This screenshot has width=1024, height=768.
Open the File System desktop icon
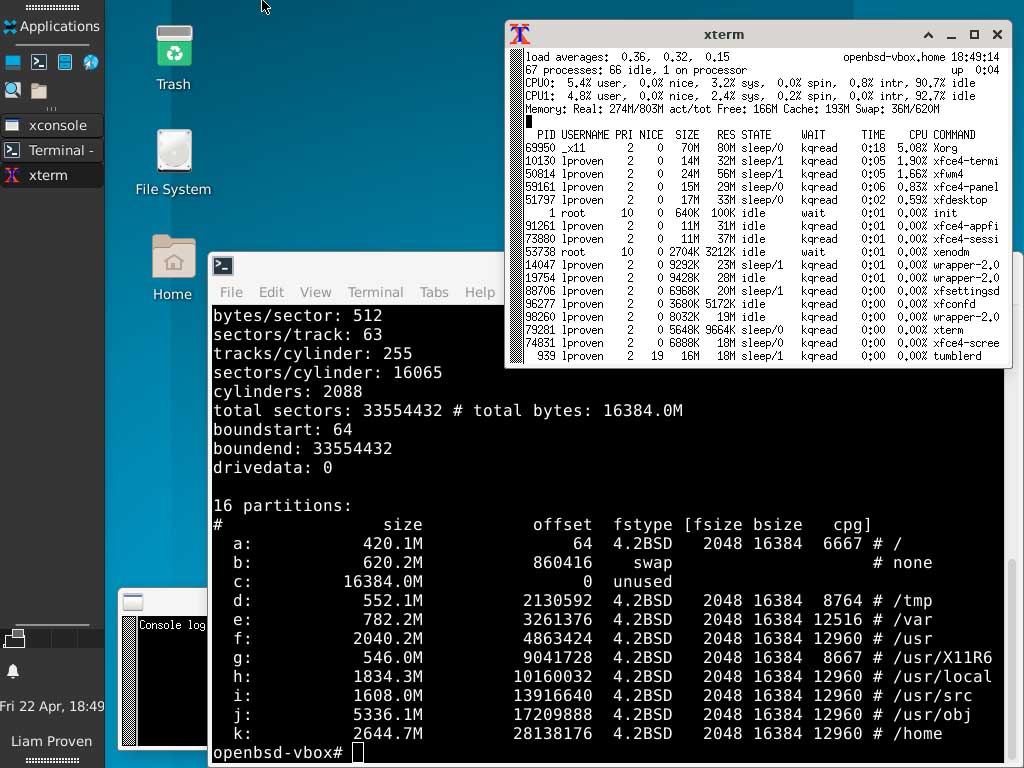click(x=173, y=161)
